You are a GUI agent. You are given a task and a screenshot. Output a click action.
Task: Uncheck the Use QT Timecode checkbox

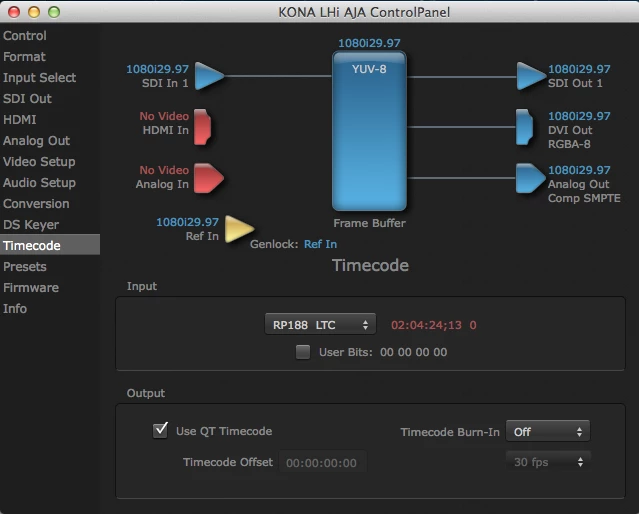coord(160,430)
